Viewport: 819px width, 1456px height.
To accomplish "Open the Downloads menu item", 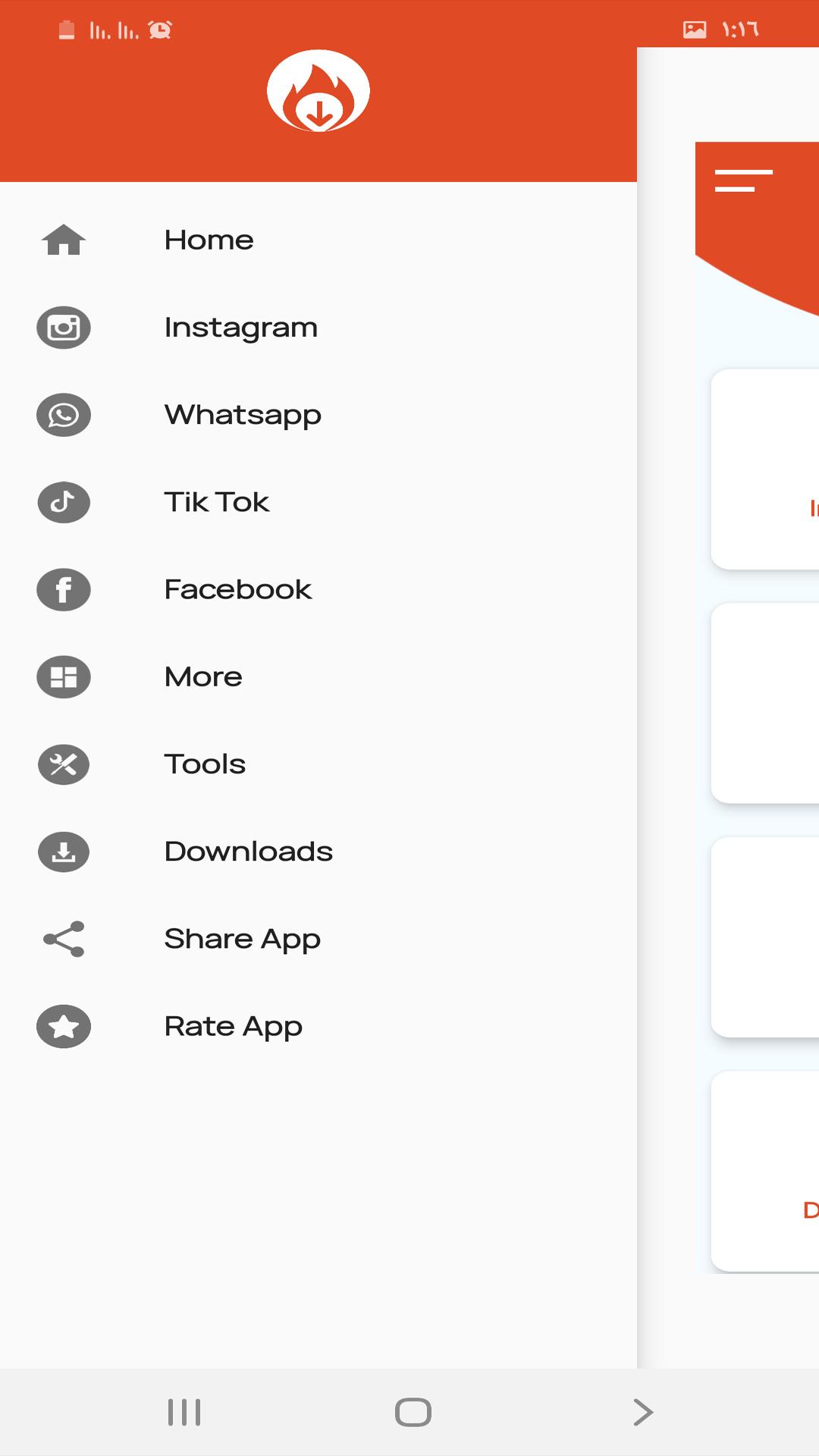I will coord(249,852).
